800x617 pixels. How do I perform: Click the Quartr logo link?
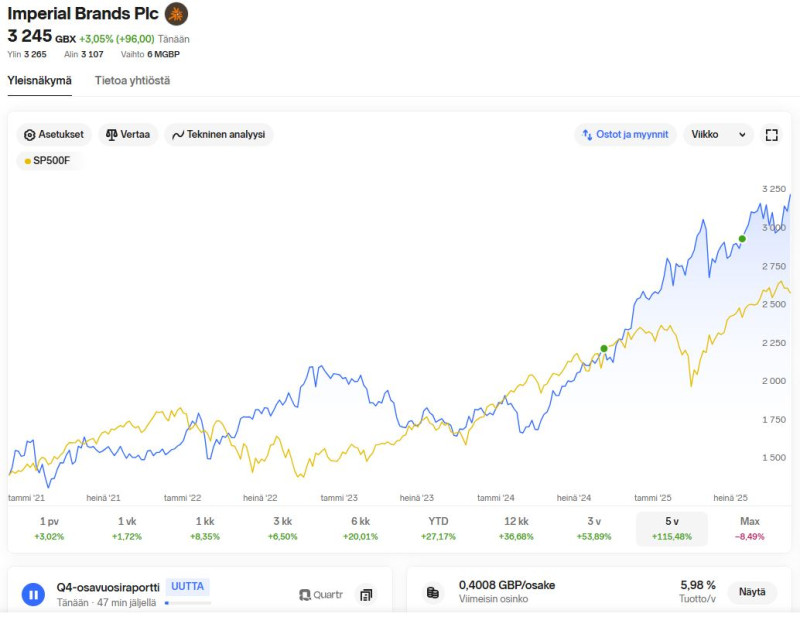tap(321, 595)
